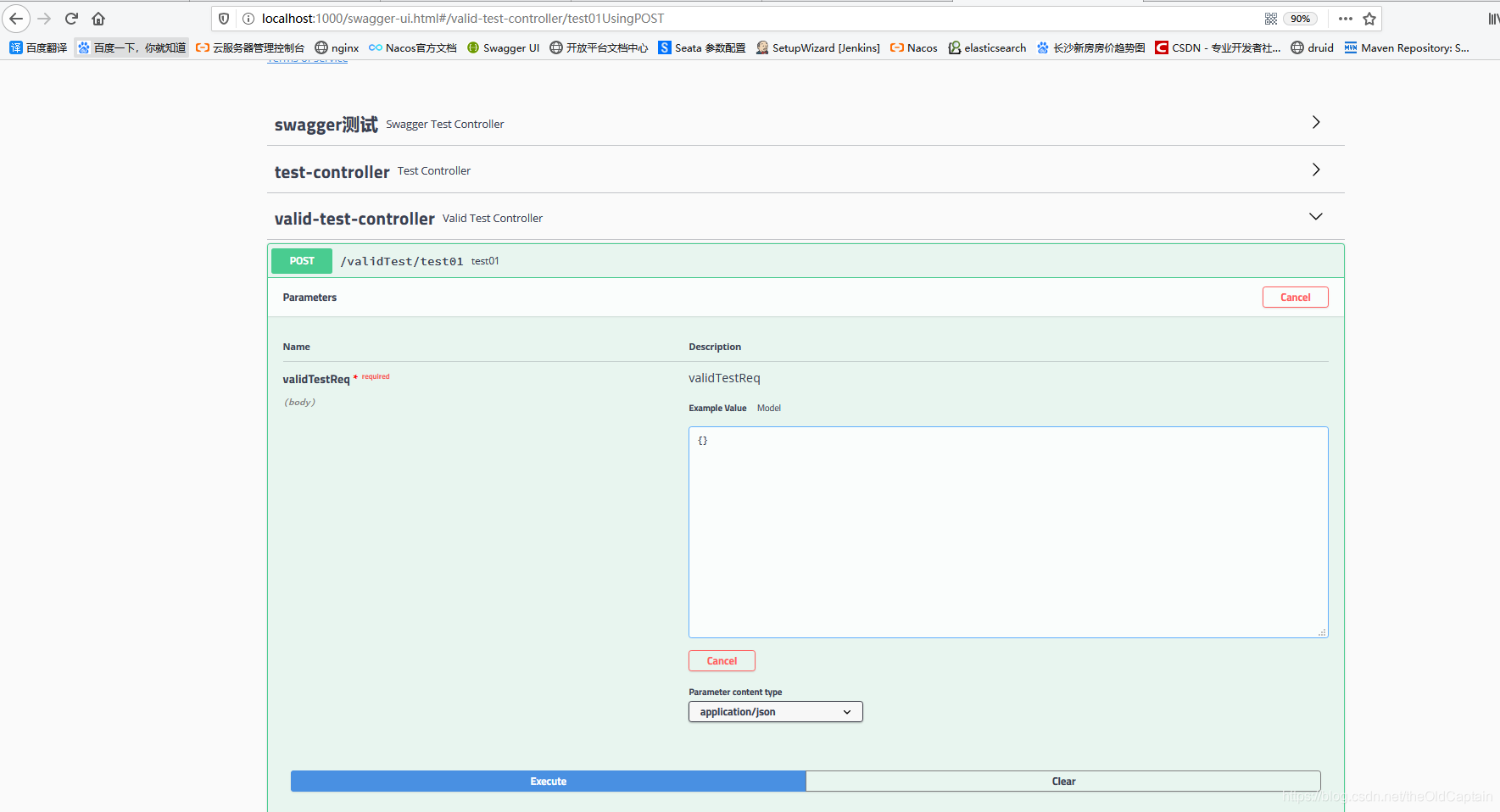The width and height of the screenshot is (1500, 812).
Task: Open the Parameter content type dropdown
Action: [775, 712]
